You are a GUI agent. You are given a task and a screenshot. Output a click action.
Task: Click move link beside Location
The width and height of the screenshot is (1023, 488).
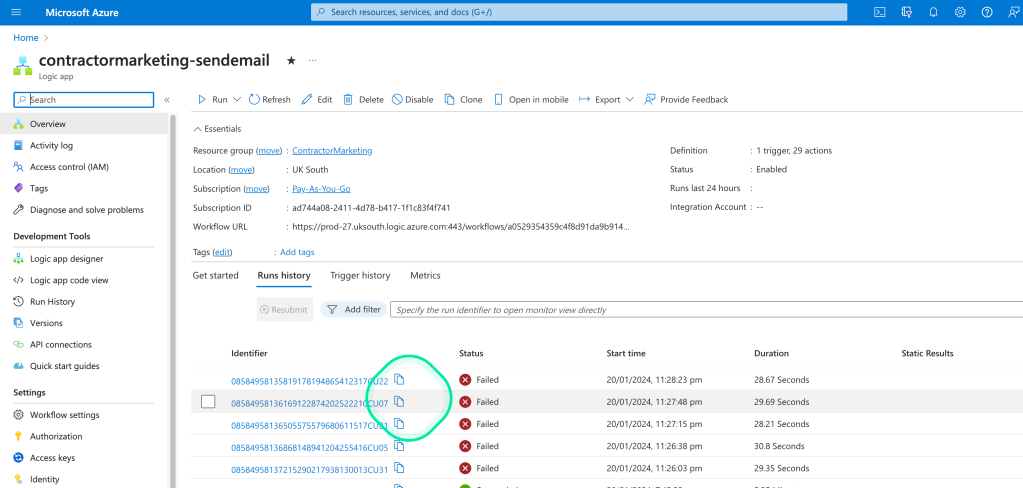click(x=241, y=170)
